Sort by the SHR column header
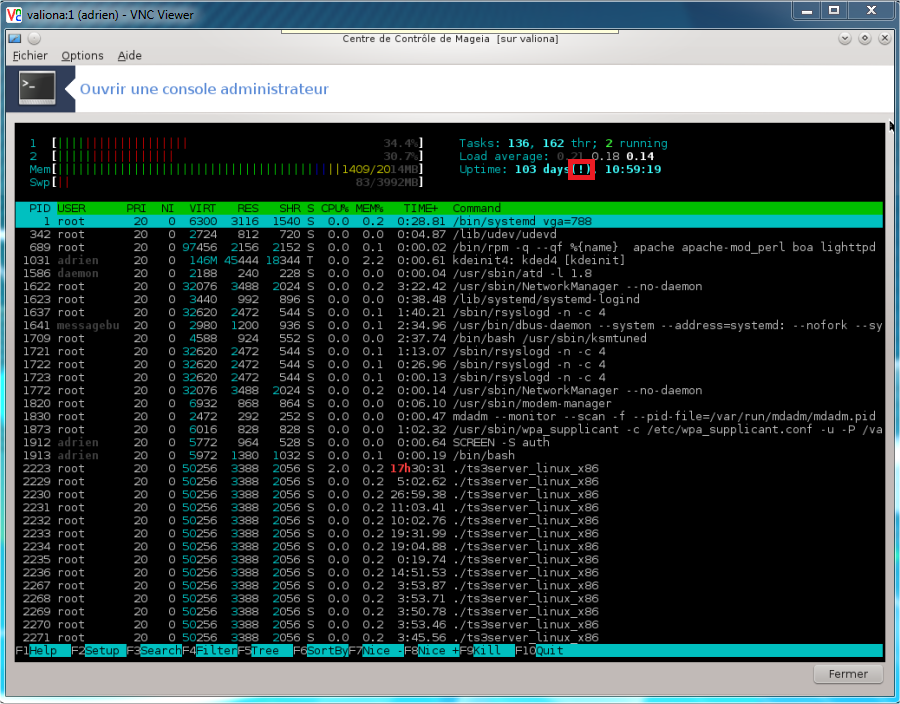Viewport: 900px width, 704px height. click(x=290, y=208)
